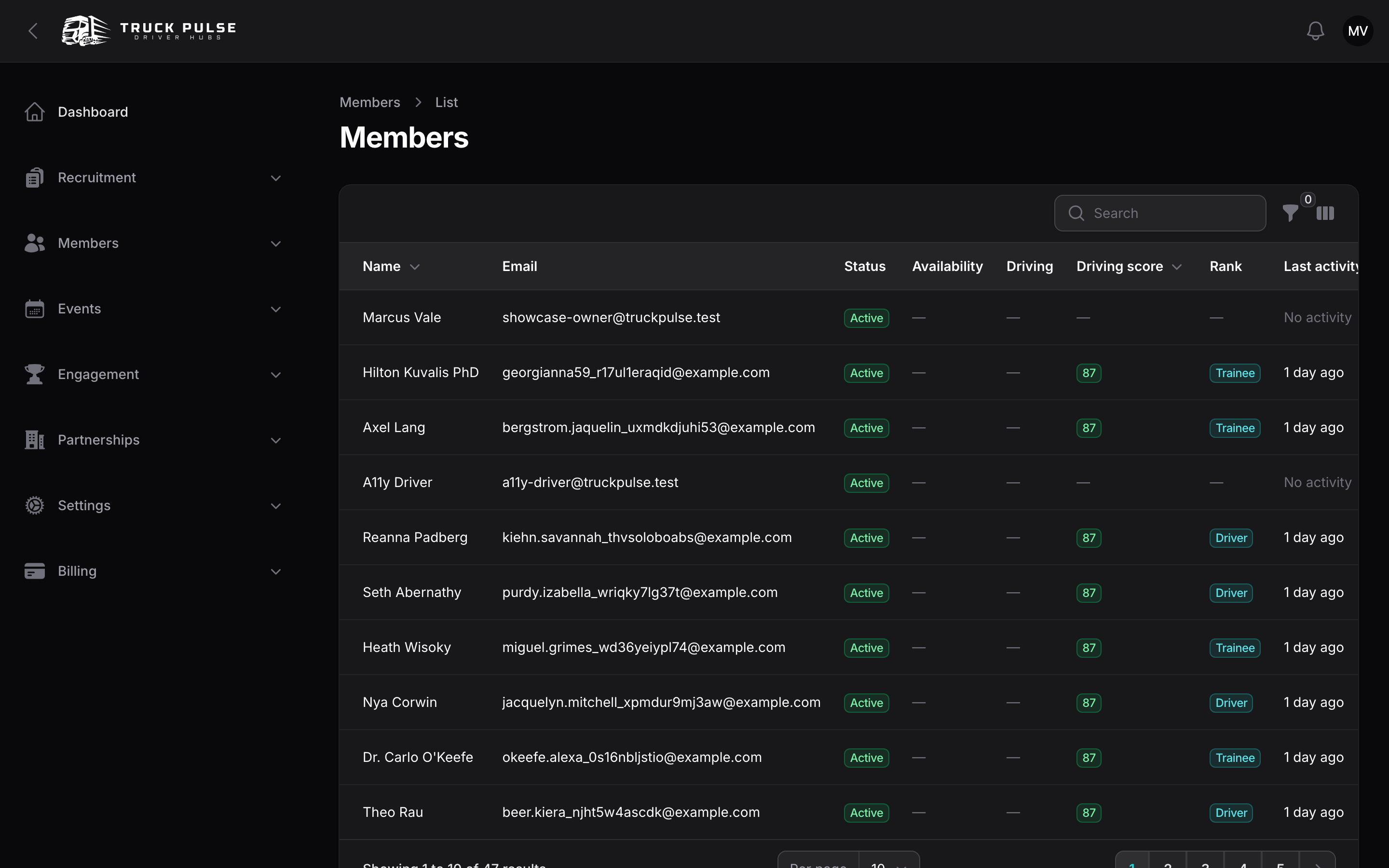Image resolution: width=1389 pixels, height=868 pixels.
Task: Expand the Billing section chevron
Action: pyautogui.click(x=275, y=571)
